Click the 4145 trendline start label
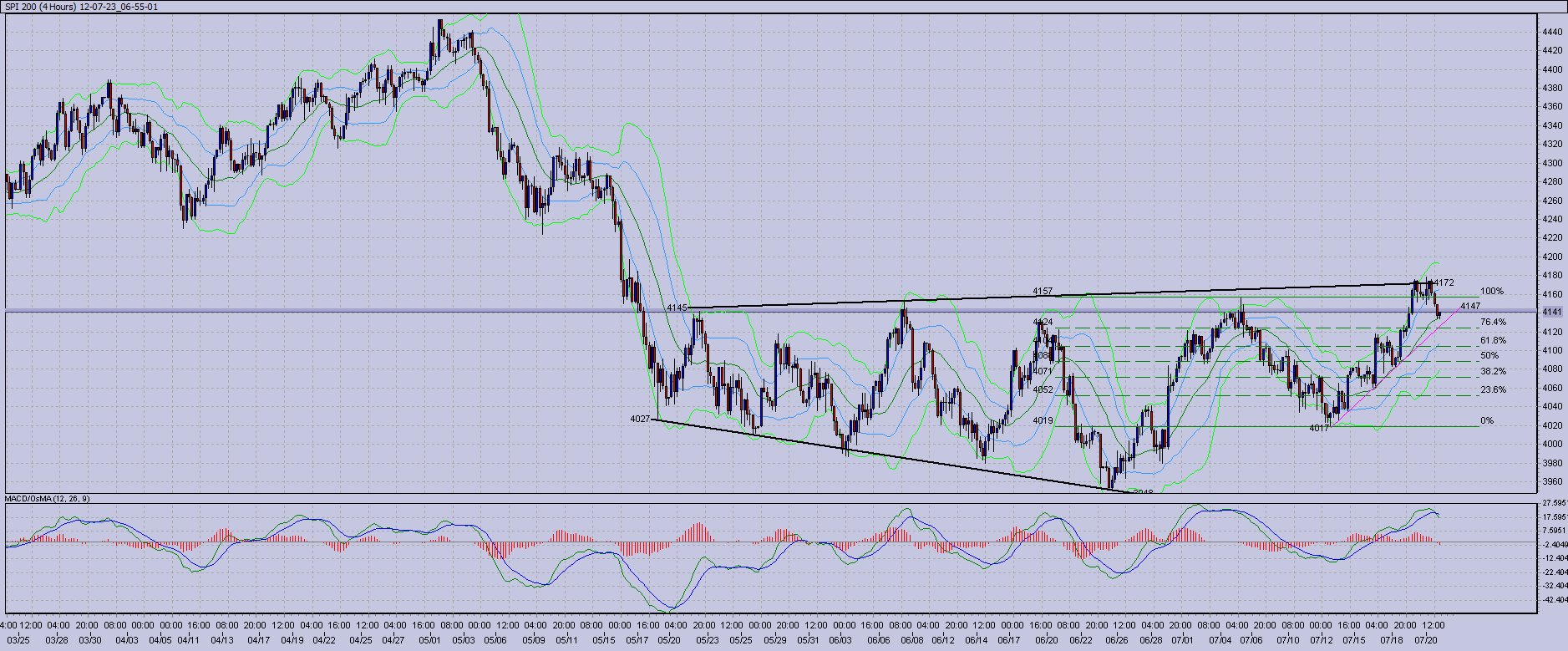Viewport: 1568px width, 651px height. tap(677, 308)
